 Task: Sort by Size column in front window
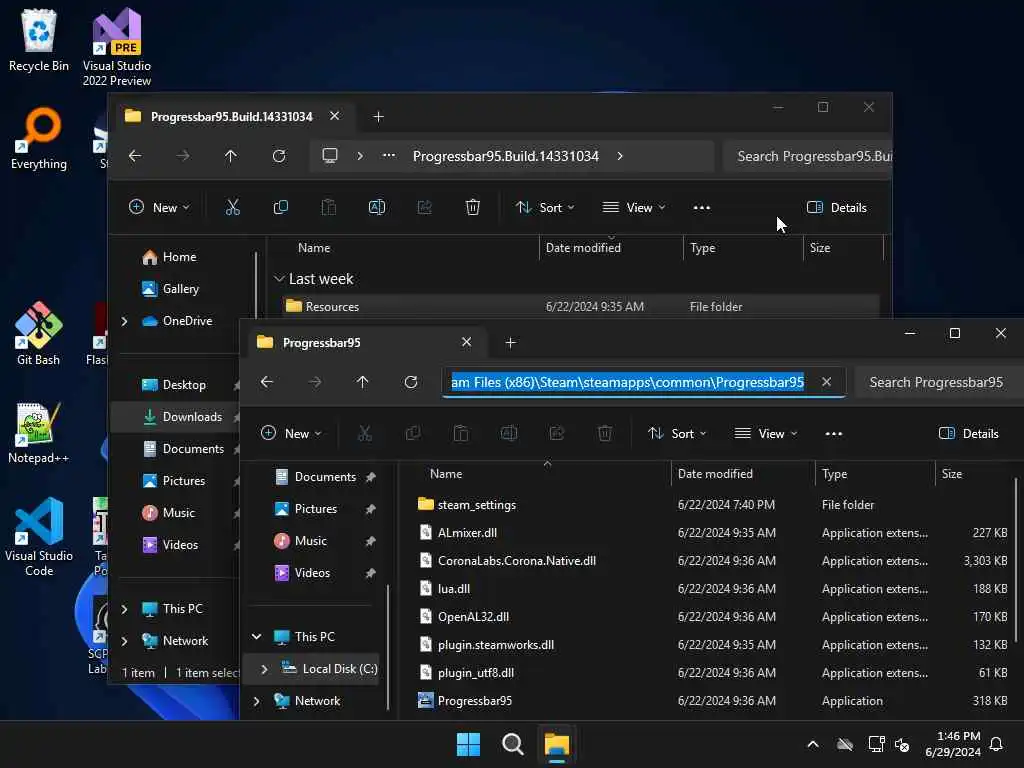coord(952,474)
